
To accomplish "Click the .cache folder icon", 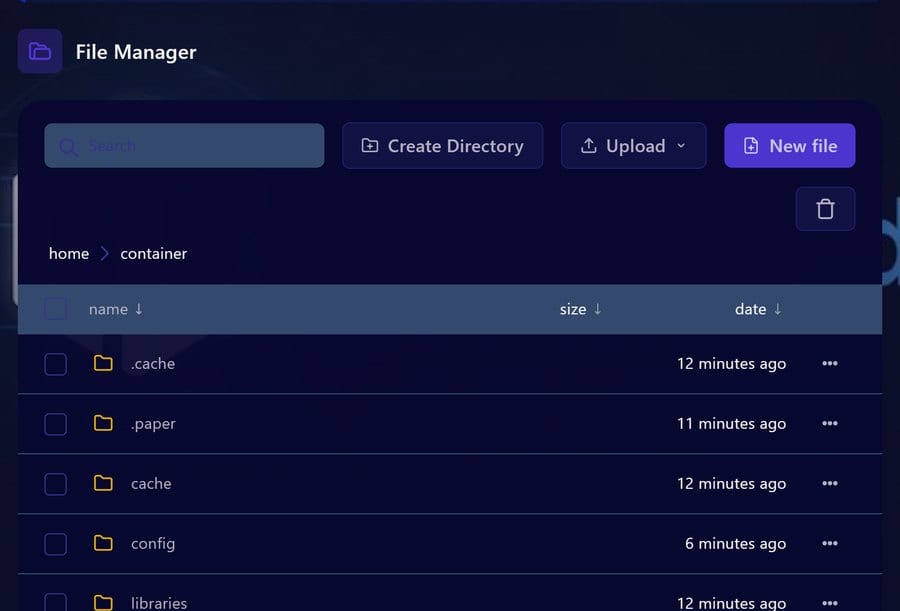I will click(103, 363).
